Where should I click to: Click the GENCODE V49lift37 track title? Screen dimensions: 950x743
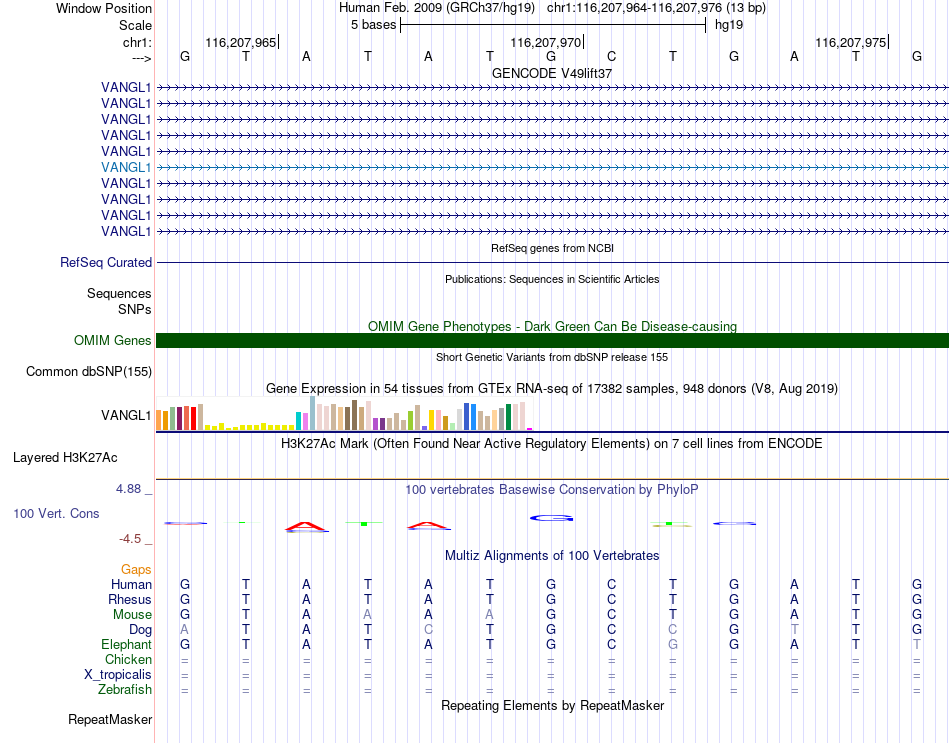point(552,73)
